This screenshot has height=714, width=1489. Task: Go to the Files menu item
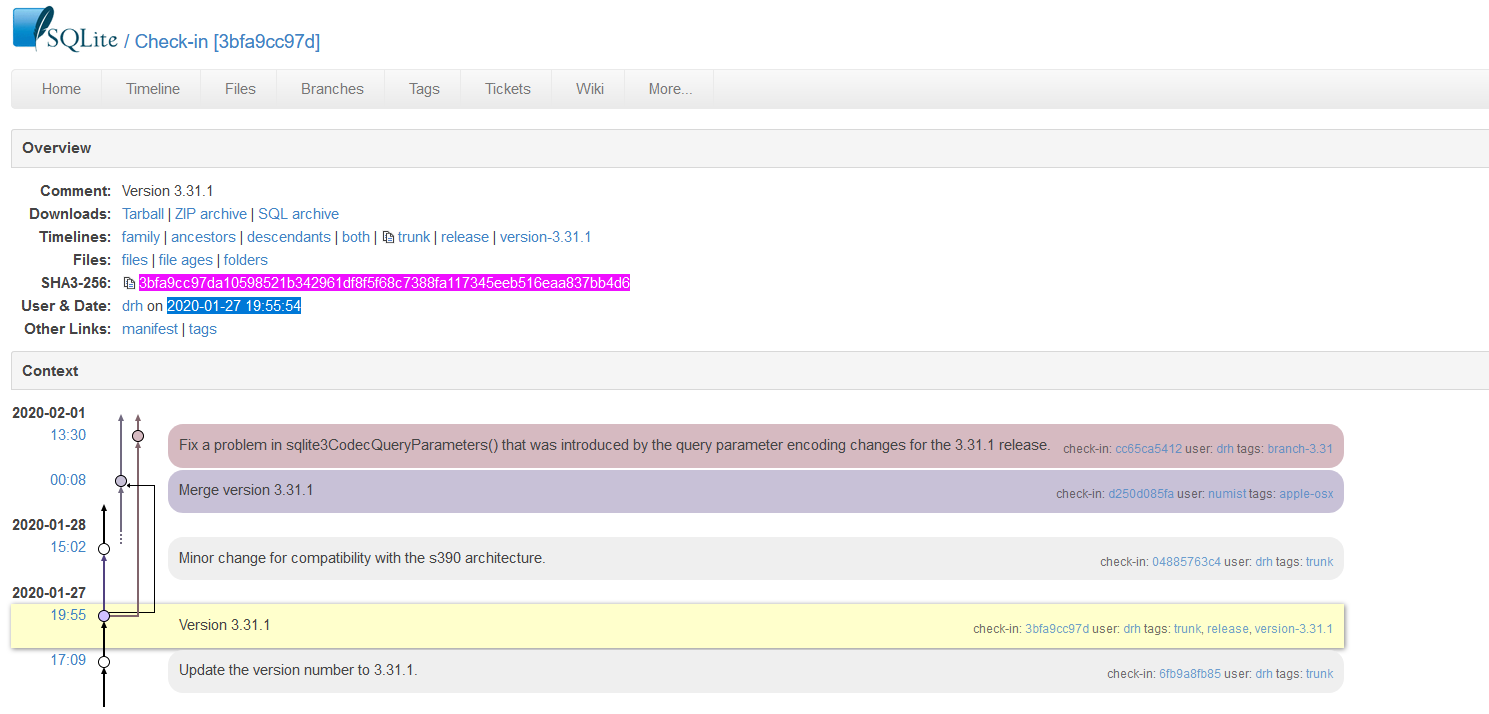point(240,89)
